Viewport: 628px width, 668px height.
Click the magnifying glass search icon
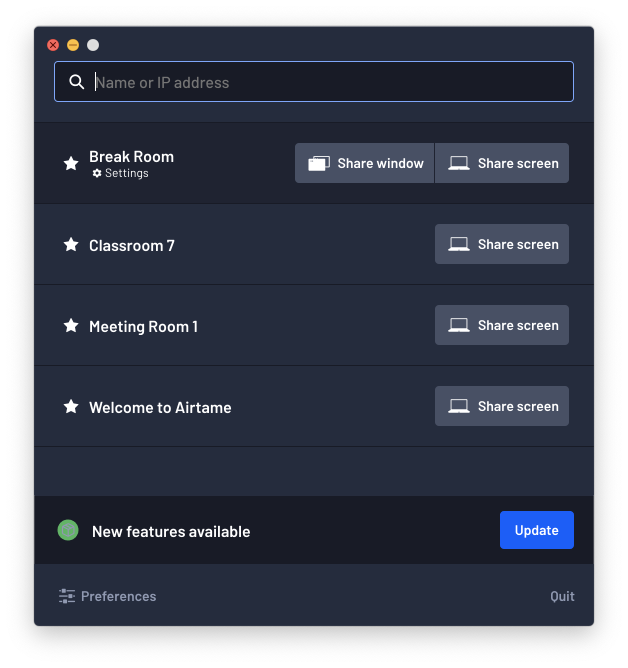pos(77,82)
